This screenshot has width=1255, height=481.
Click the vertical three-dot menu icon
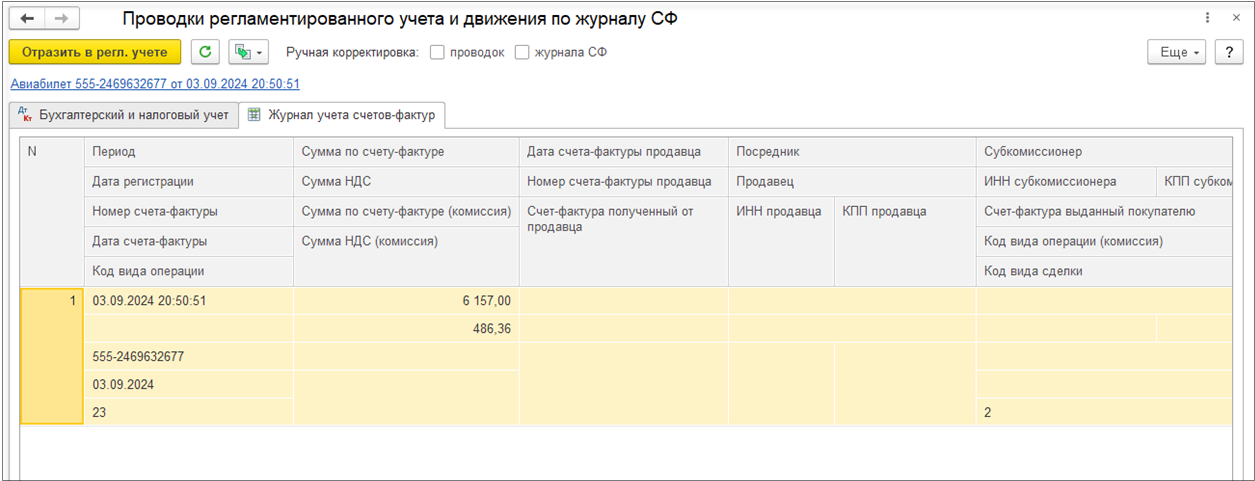pos(1208,19)
